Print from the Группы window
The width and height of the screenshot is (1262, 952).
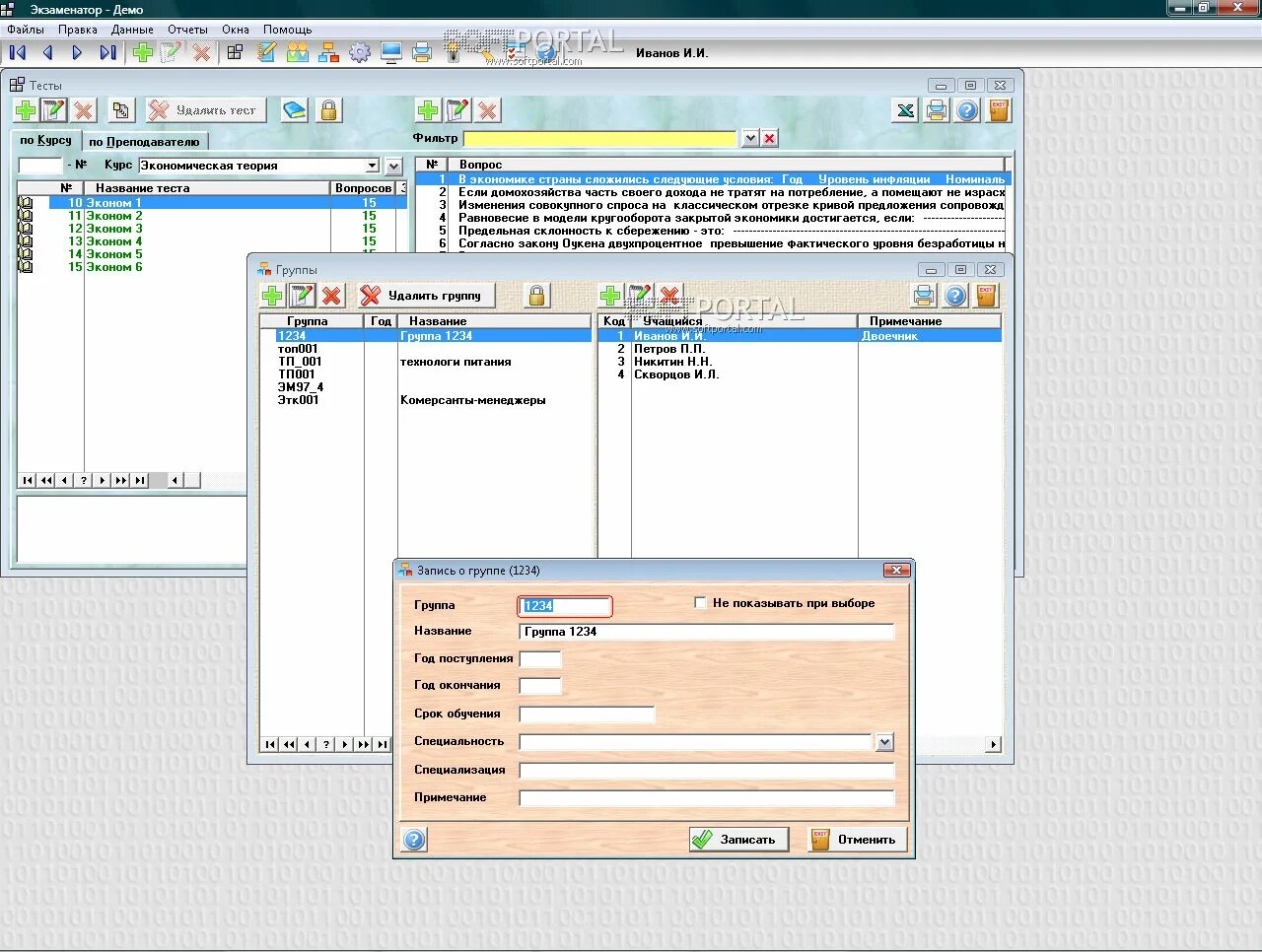(924, 295)
